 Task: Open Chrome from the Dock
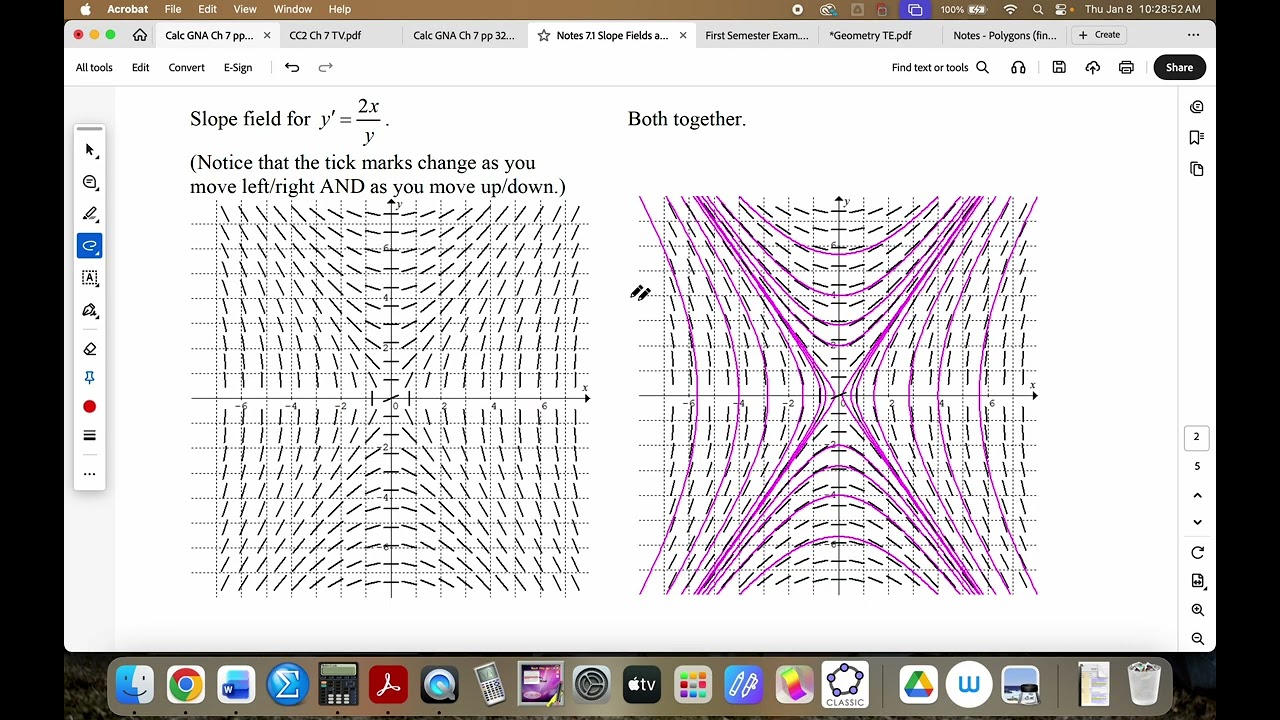click(x=185, y=685)
